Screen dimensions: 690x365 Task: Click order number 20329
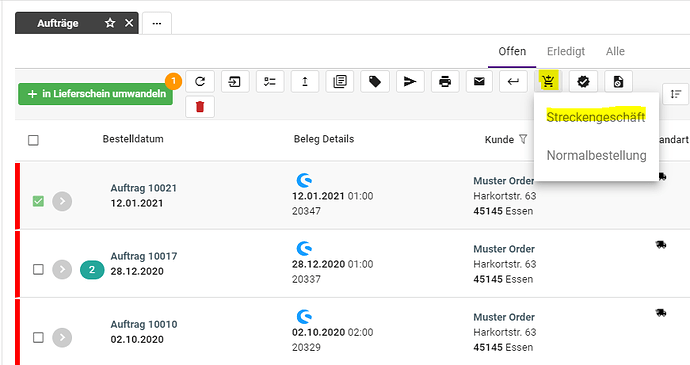pyautogui.click(x=306, y=347)
